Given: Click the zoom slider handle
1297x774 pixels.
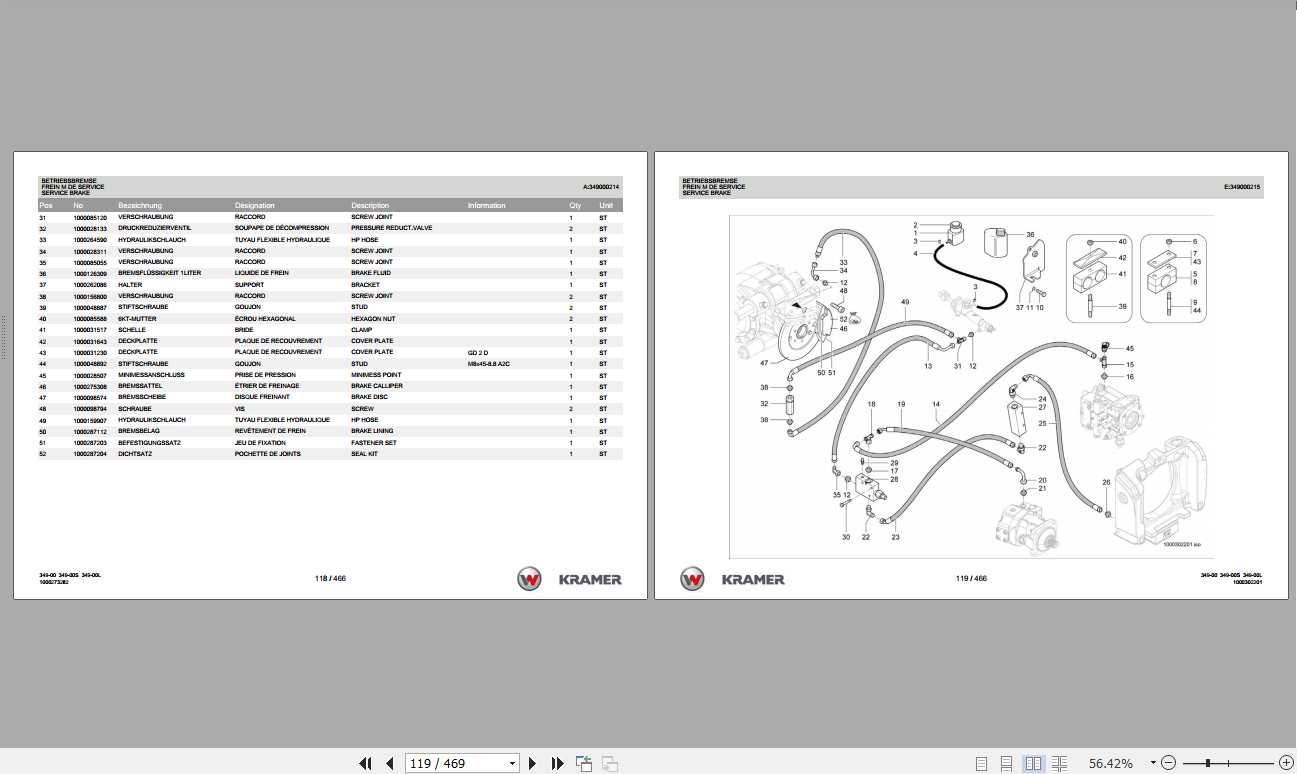Looking at the screenshot, I should [x=1208, y=763].
